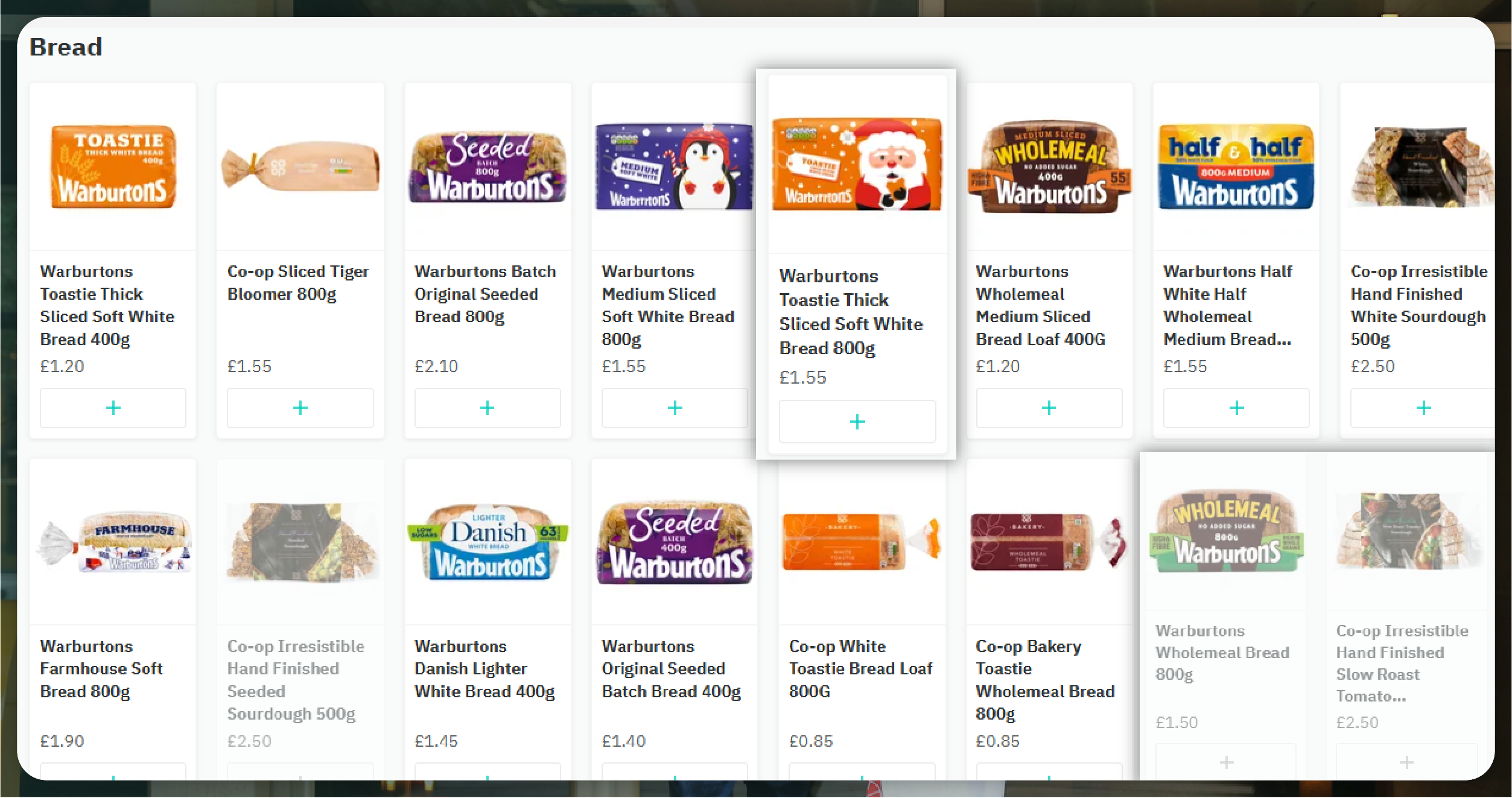Add Co-op Slow Roast Tomato bread
This screenshot has width=1512, height=798.
click(x=1406, y=762)
